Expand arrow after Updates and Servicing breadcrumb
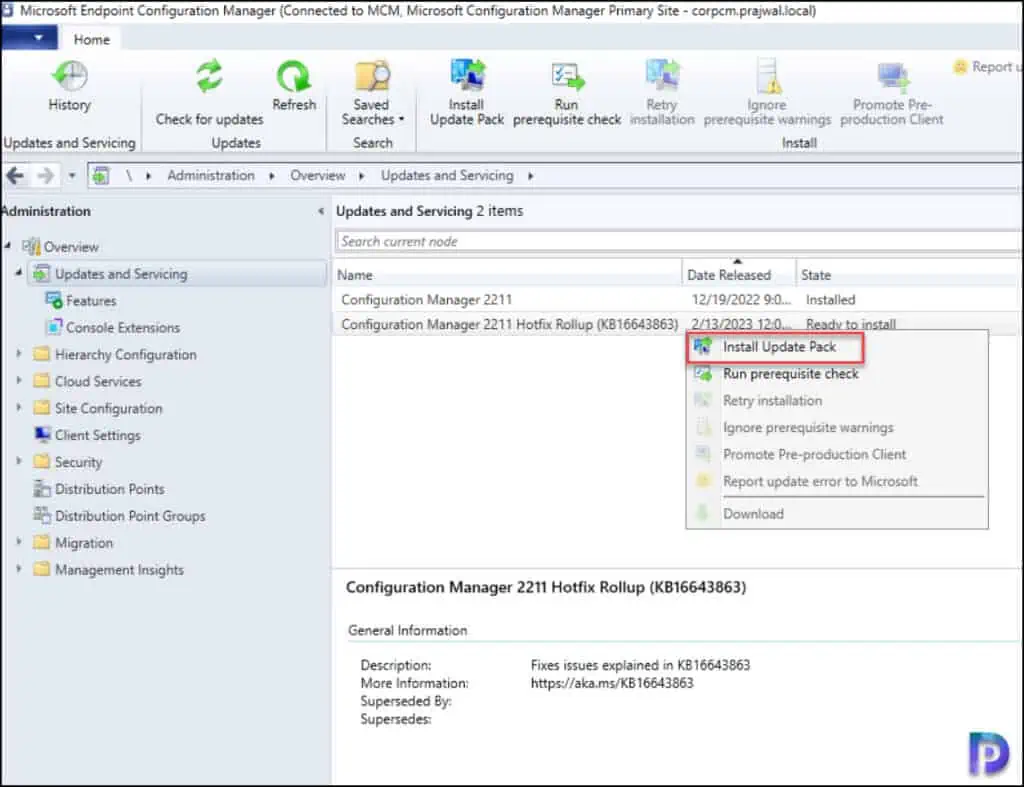1024x787 pixels. [530, 176]
